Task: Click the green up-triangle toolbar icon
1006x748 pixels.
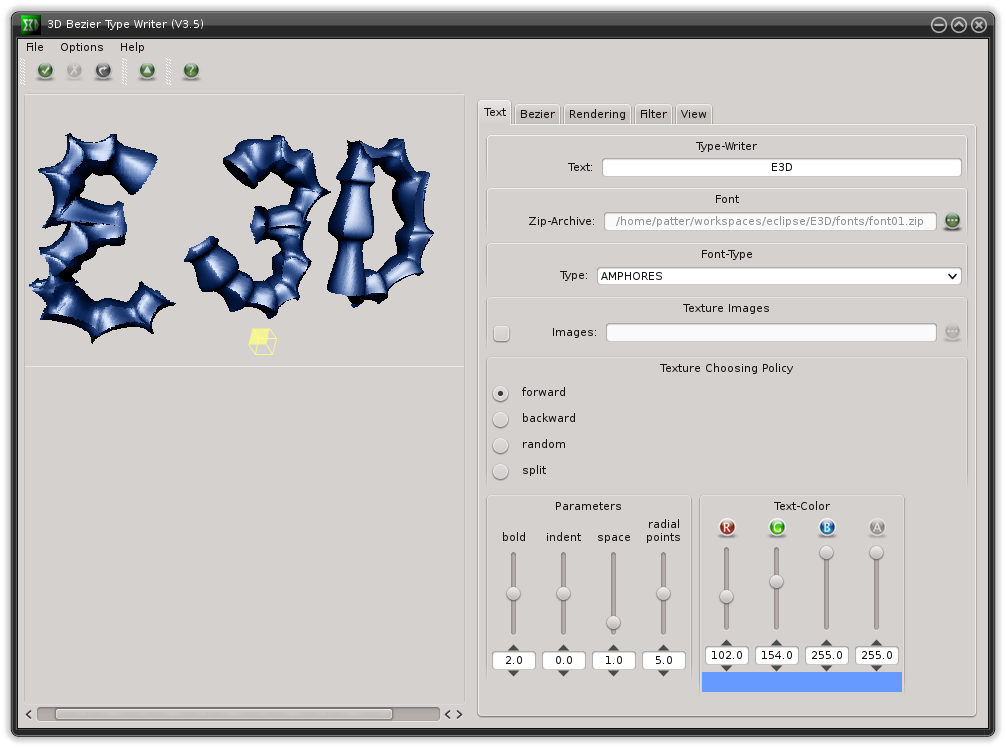Action: (x=147, y=71)
